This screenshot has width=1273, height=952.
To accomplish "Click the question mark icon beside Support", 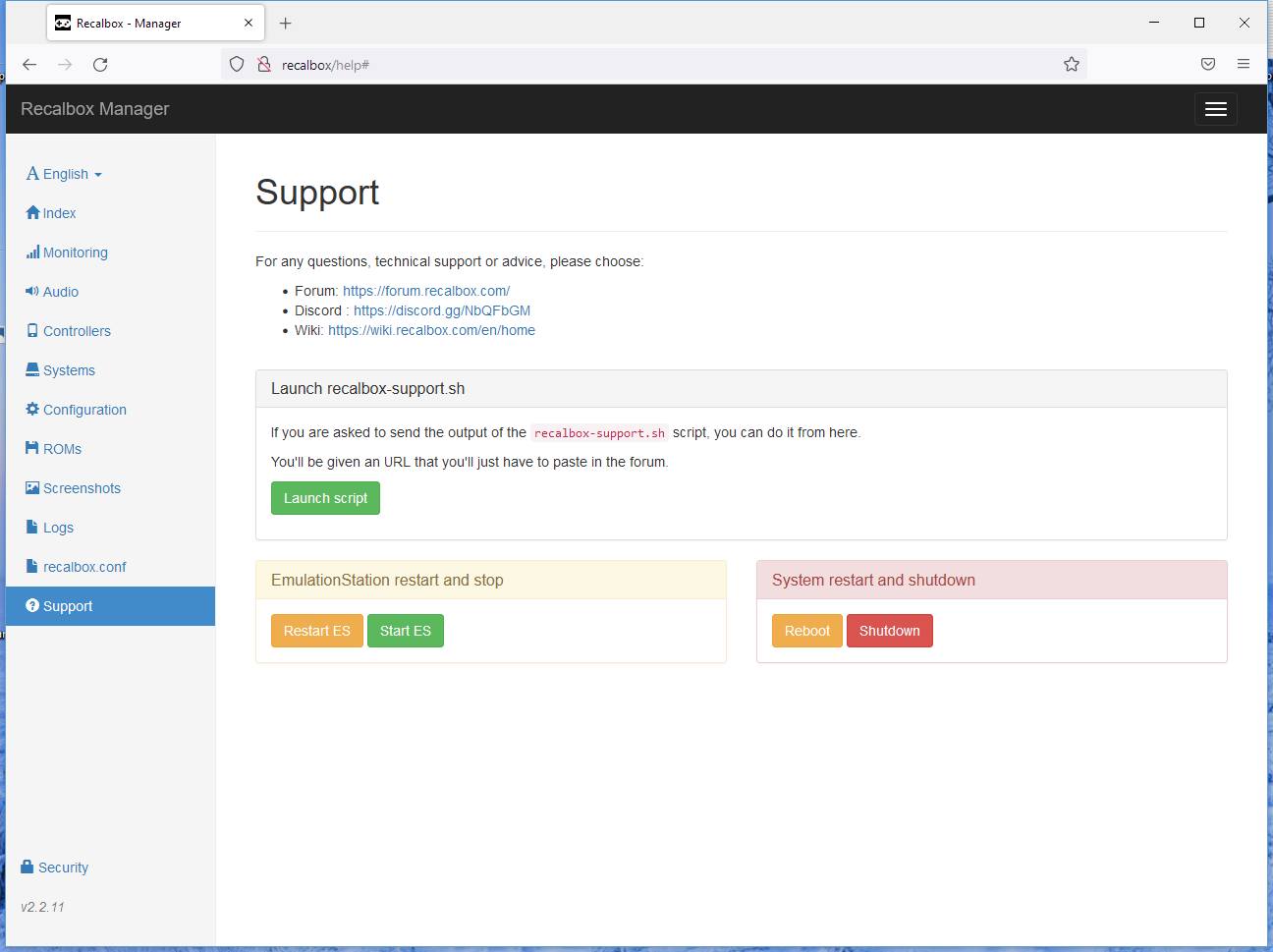I will (32, 605).
